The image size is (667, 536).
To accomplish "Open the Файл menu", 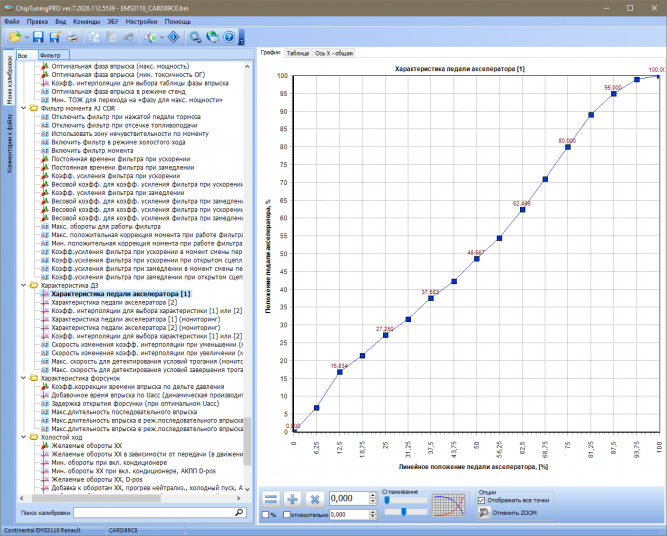I will 11,21.
